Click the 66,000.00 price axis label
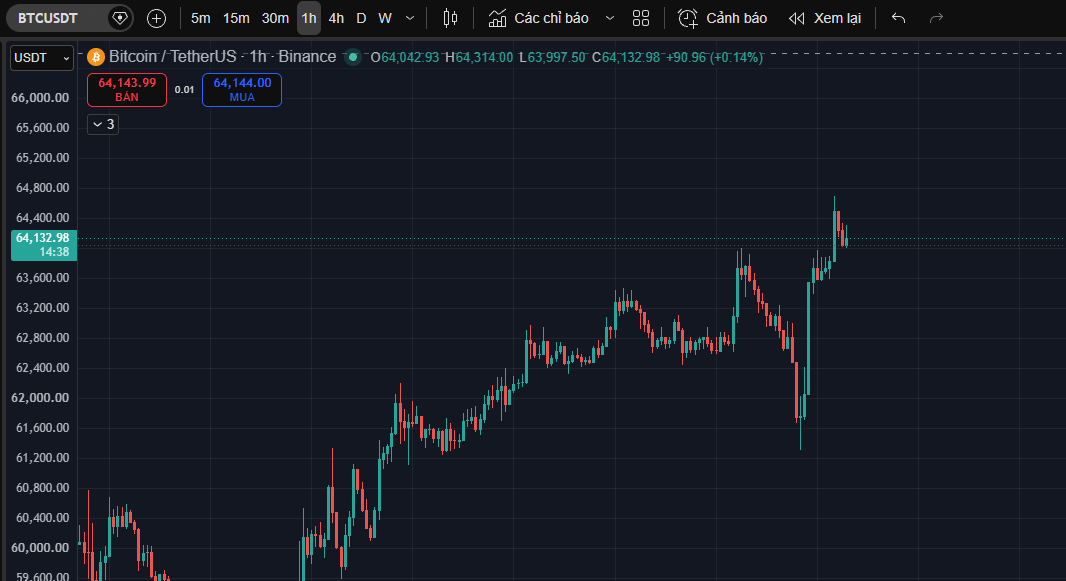Image resolution: width=1066 pixels, height=581 pixels. coord(40,98)
